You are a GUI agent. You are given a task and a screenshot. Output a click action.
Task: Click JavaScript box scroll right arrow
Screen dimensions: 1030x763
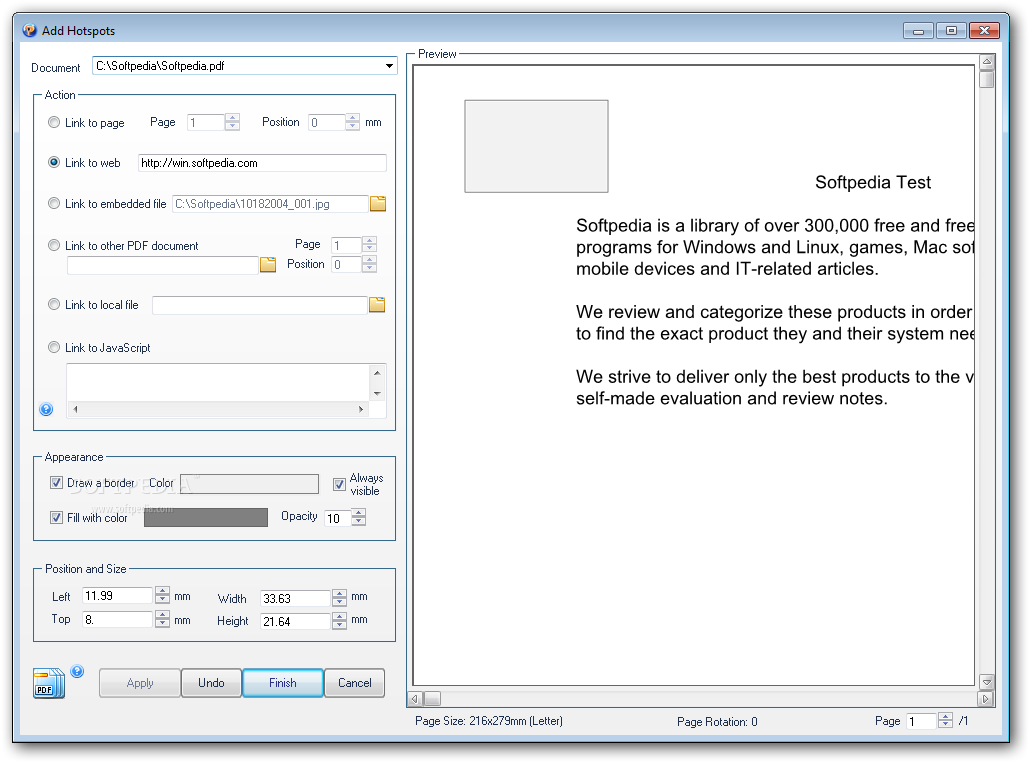pos(361,409)
